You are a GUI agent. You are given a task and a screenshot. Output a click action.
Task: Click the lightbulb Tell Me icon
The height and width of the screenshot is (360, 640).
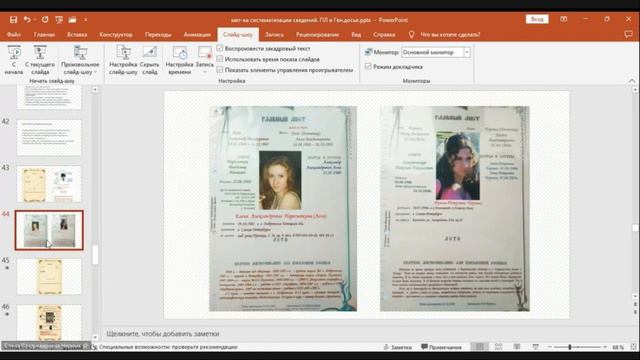[x=411, y=35]
